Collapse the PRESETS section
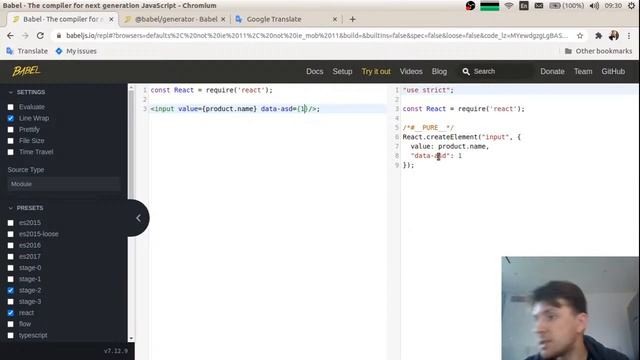 click(26, 208)
